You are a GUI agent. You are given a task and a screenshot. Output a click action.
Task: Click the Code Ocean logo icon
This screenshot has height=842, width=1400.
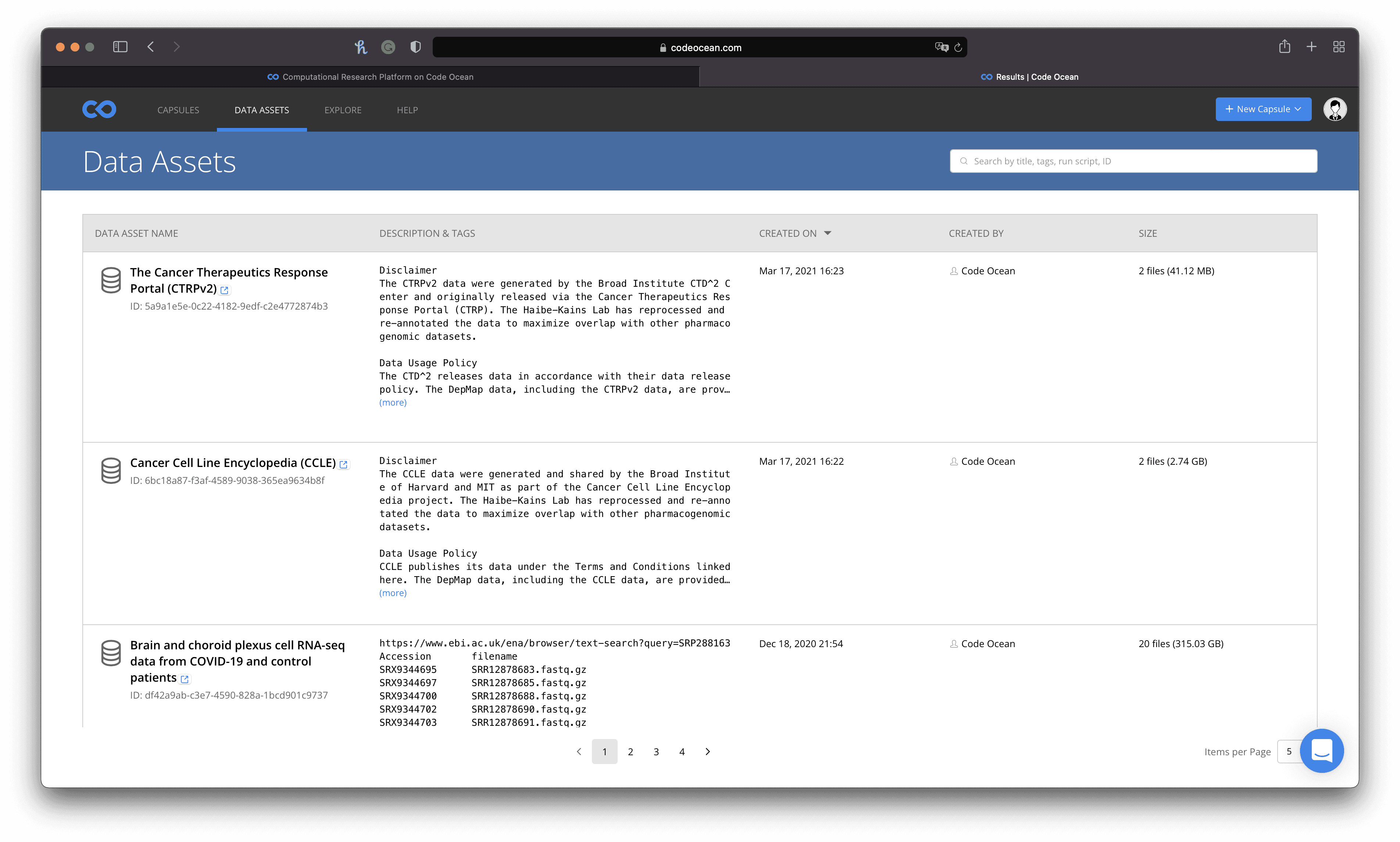[99, 109]
